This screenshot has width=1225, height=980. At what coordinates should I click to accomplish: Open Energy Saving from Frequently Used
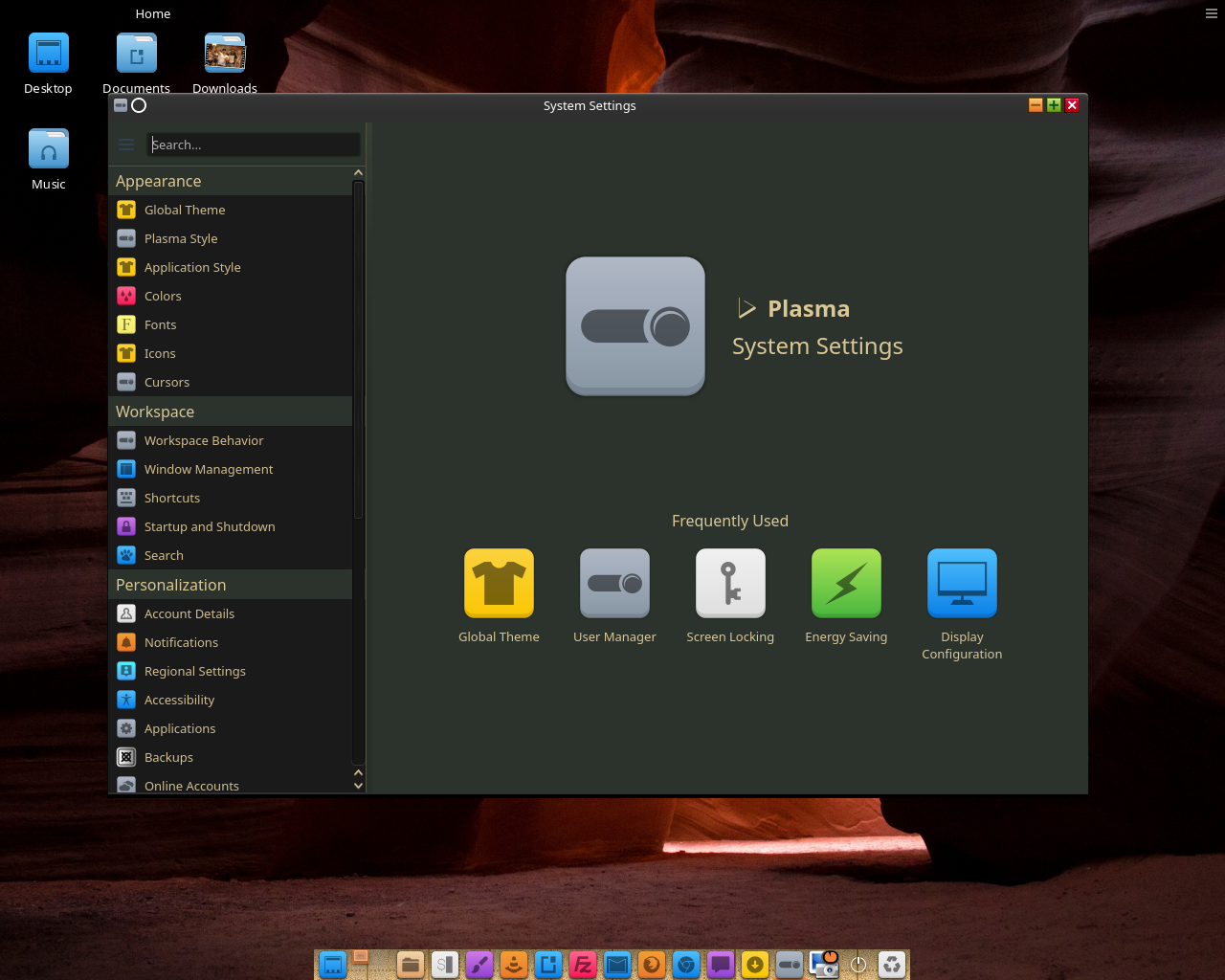click(x=846, y=584)
